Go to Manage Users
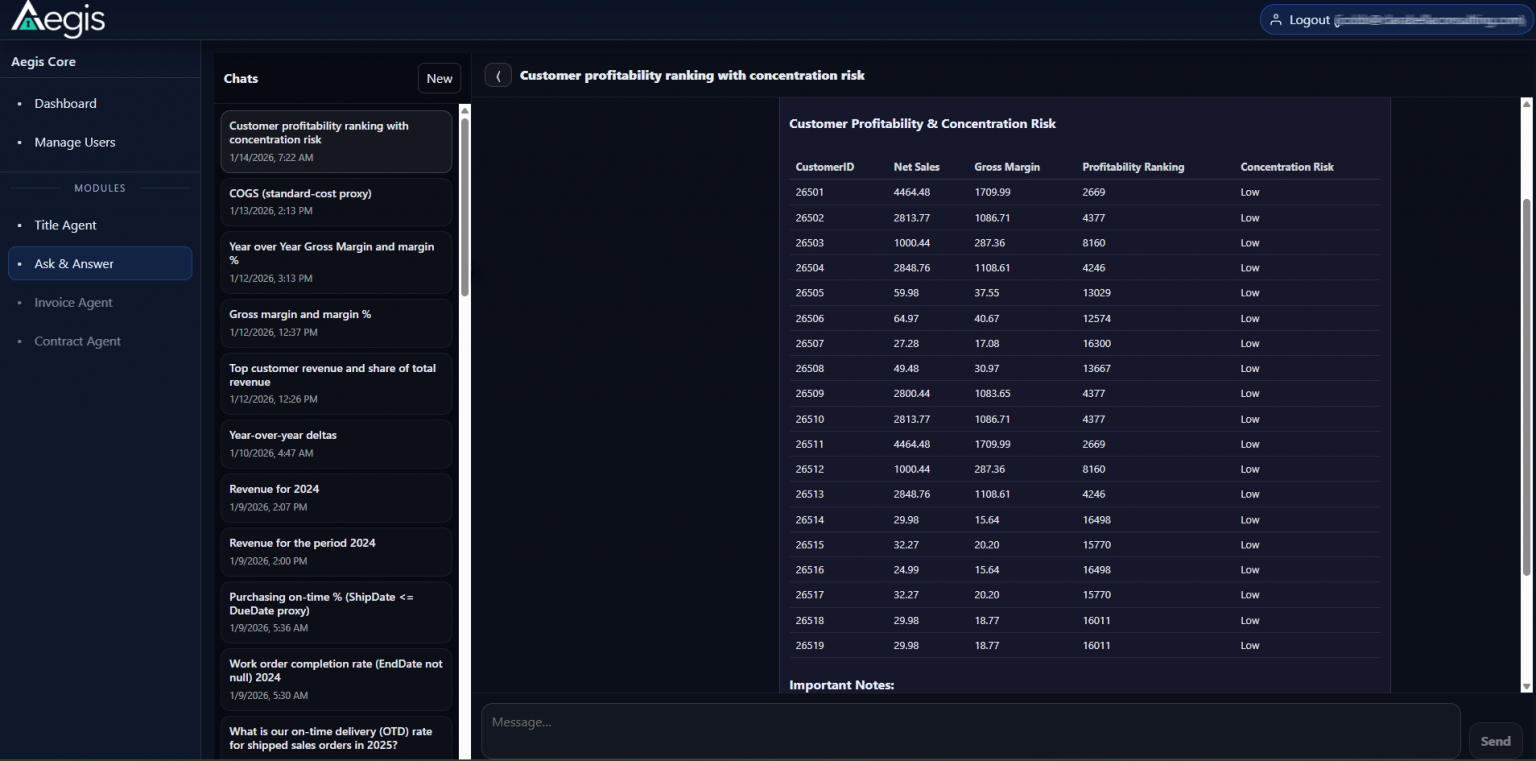This screenshot has height=761, width=1536. pos(75,143)
